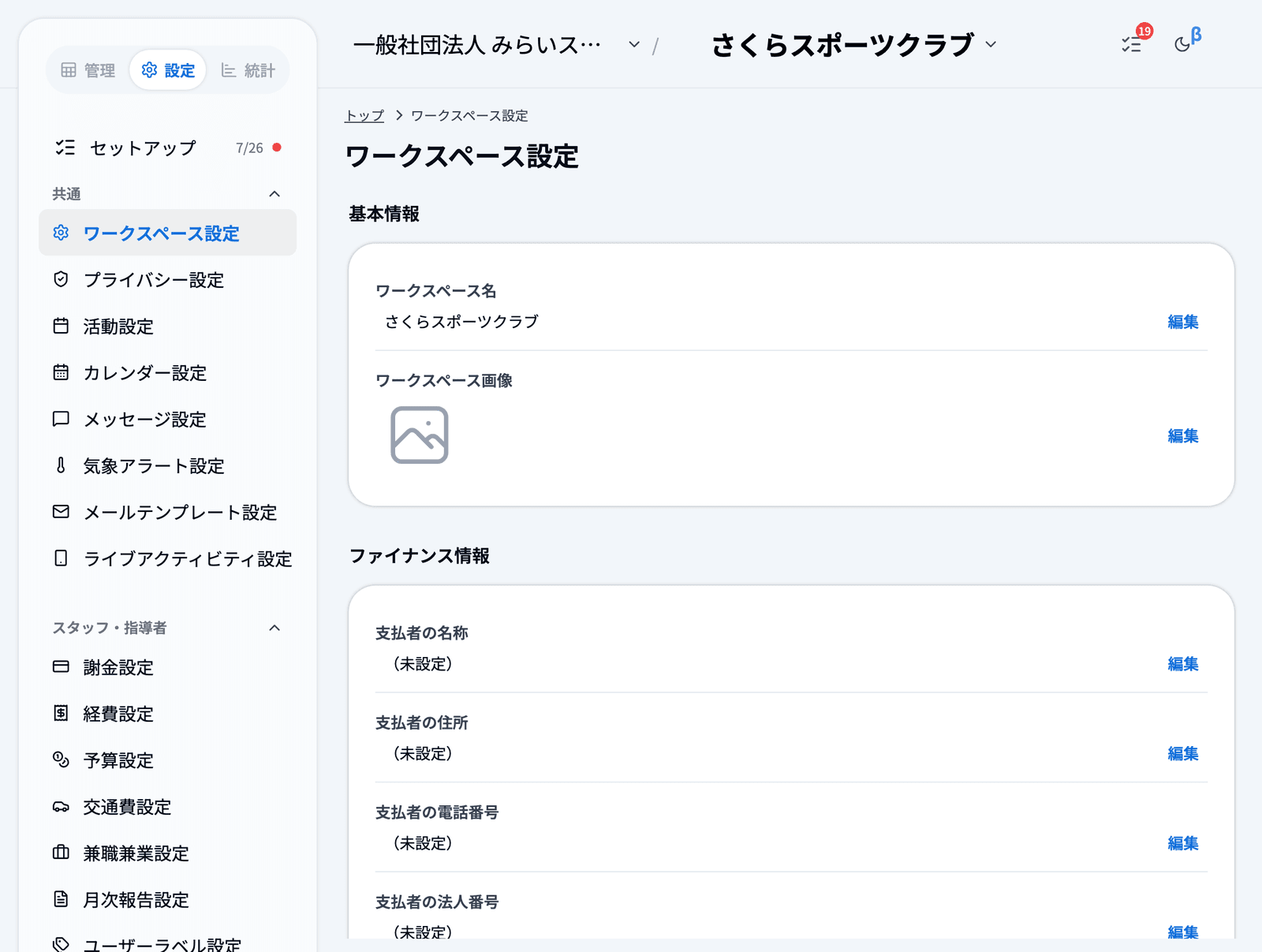
Task: Open 予算設定 coins icon item
Action: 167,760
